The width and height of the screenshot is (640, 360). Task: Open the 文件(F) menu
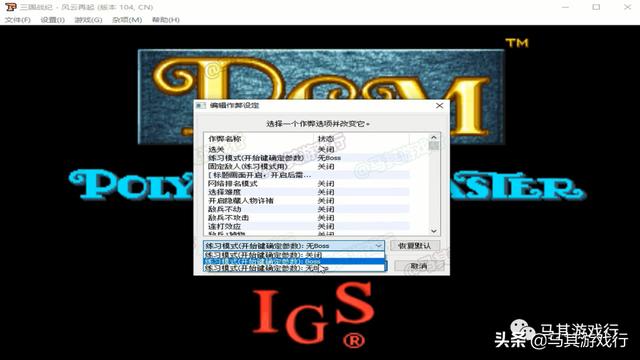(x=18, y=20)
